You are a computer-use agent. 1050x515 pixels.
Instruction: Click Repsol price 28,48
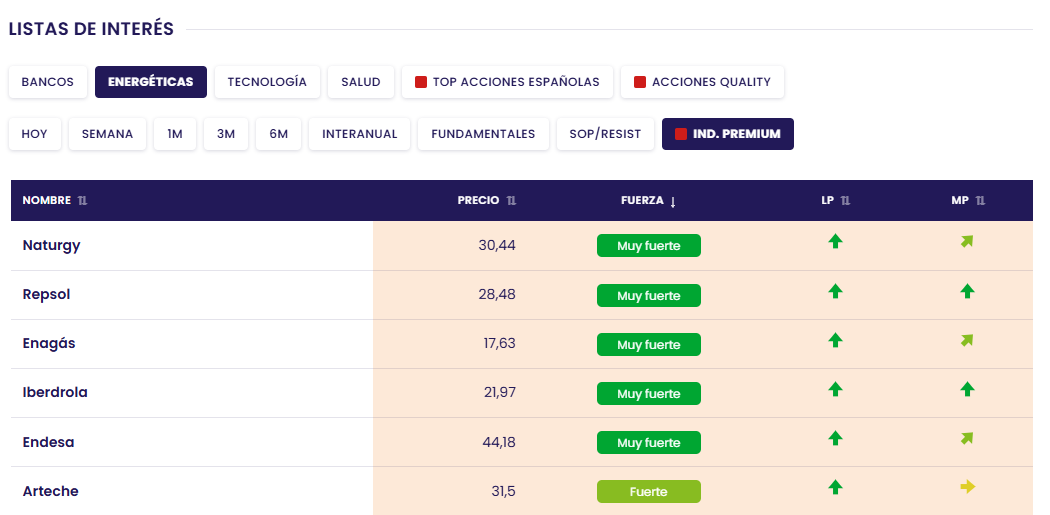[497, 294]
